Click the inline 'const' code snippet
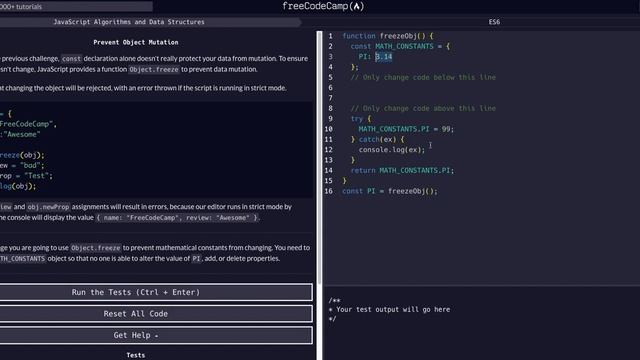This screenshot has height=360, width=640. [71, 59]
